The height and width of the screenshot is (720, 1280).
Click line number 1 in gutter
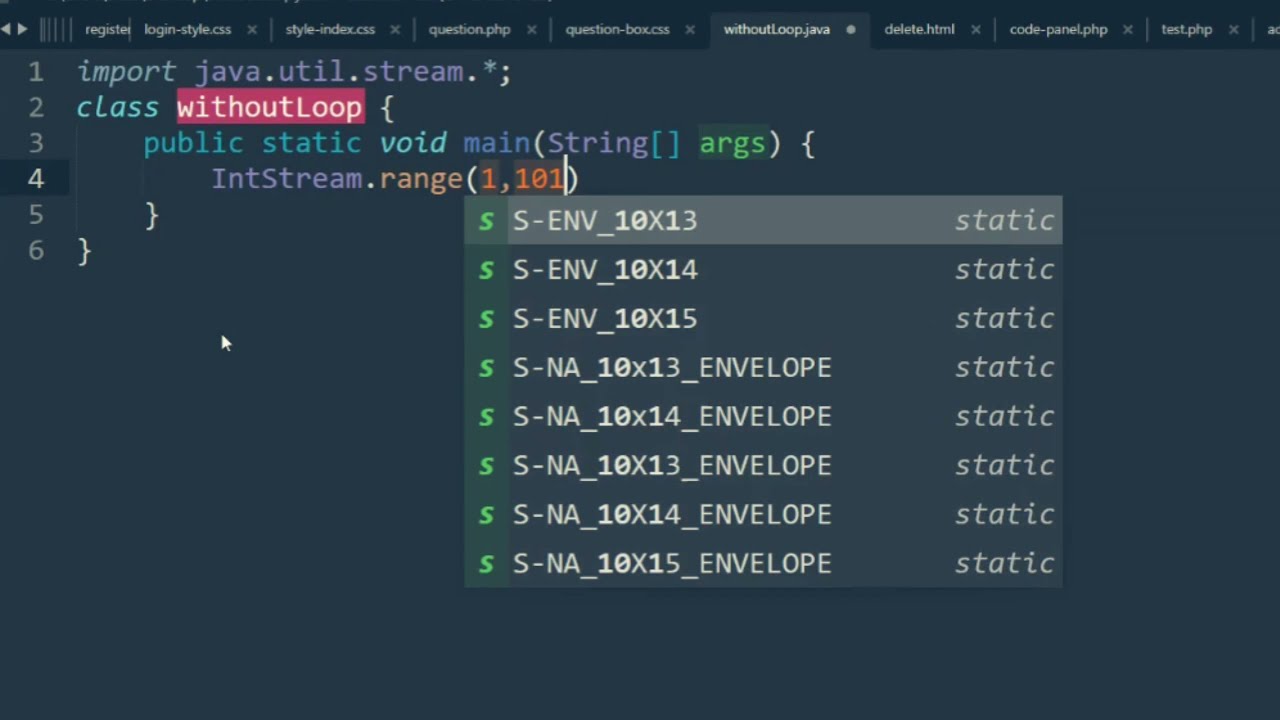pyautogui.click(x=36, y=72)
